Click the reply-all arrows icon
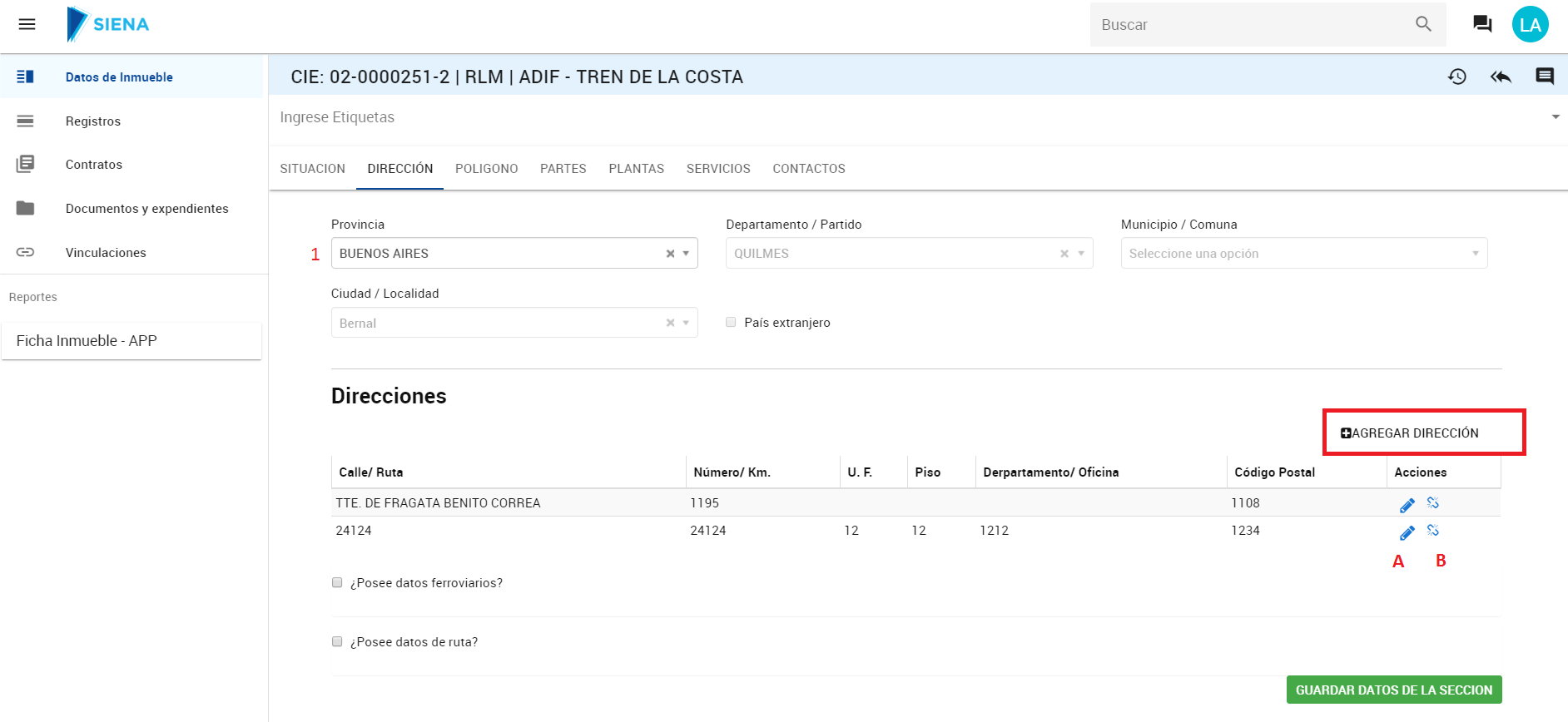1568x722 pixels. tap(1501, 77)
